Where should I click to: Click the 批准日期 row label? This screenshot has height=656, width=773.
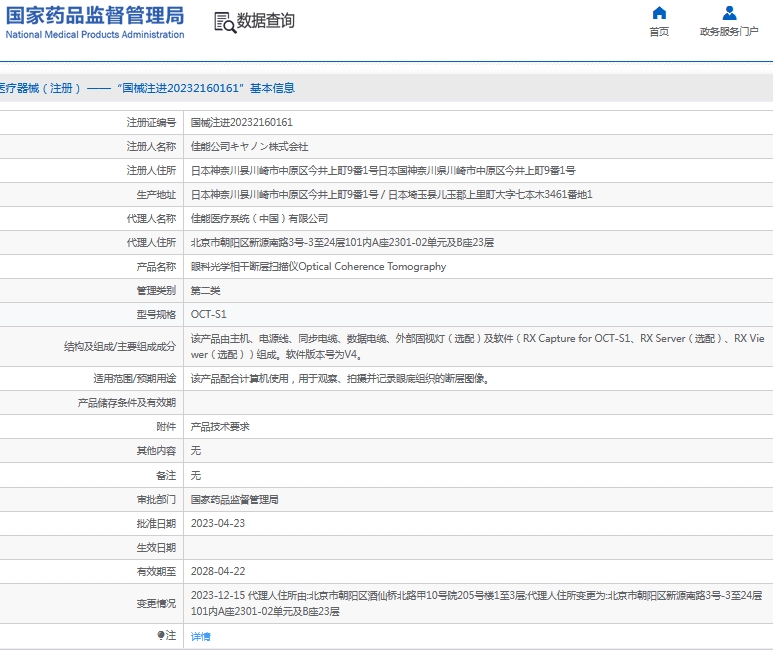pos(156,523)
